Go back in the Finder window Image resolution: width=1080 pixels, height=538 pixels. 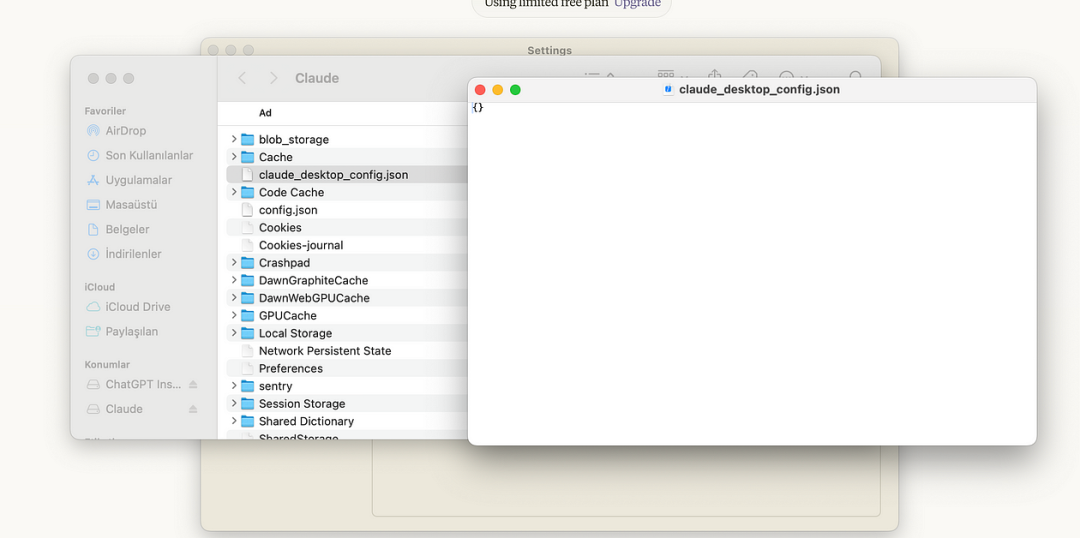pos(242,79)
